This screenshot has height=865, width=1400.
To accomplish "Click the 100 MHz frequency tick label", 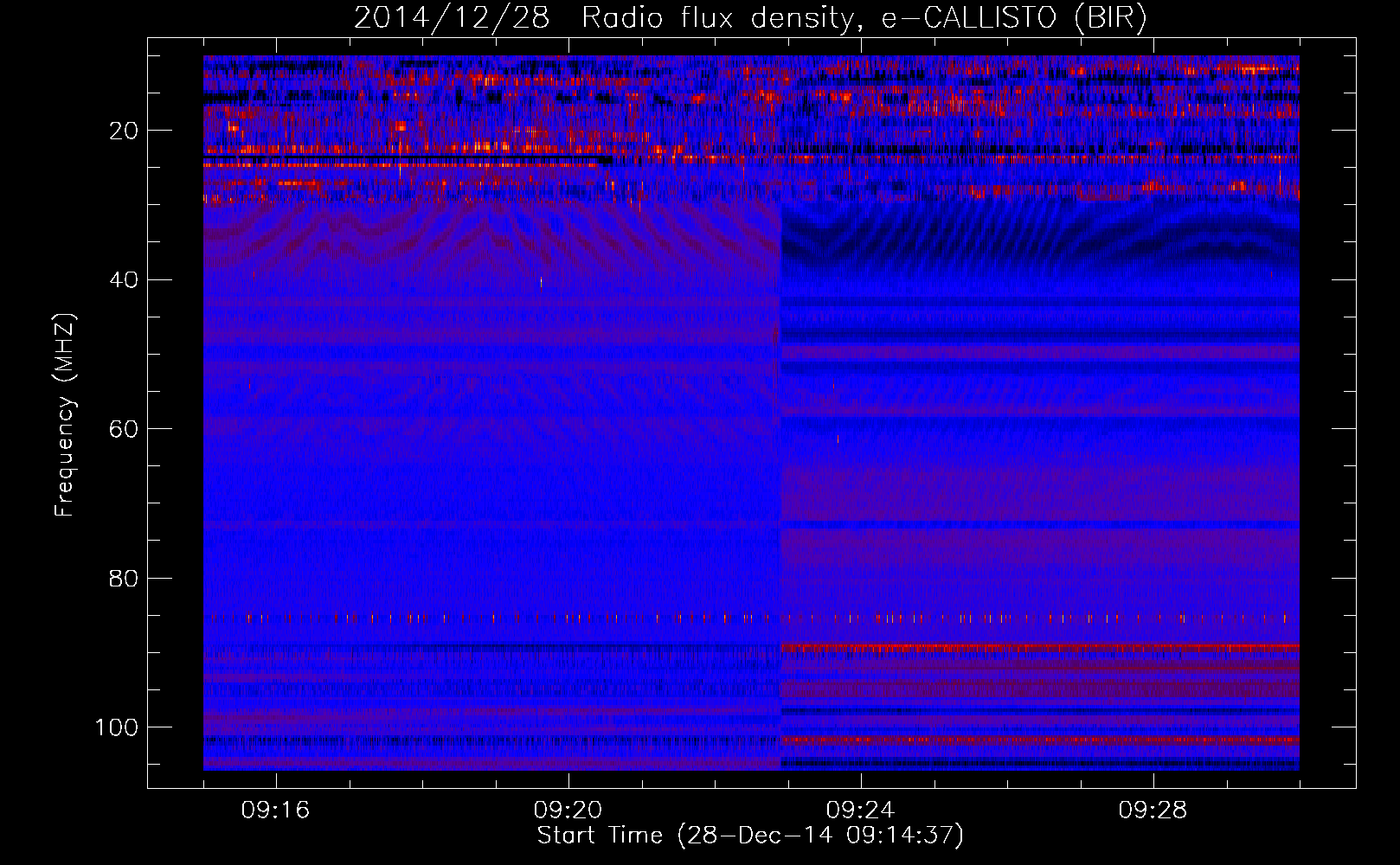I will point(117,727).
